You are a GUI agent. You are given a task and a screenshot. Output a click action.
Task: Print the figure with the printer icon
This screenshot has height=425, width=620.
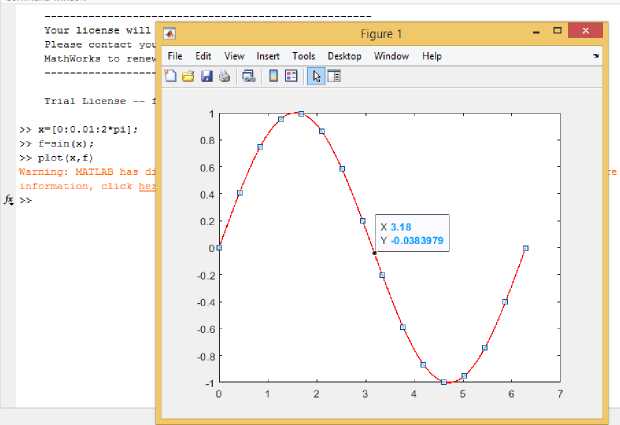[x=225, y=76]
